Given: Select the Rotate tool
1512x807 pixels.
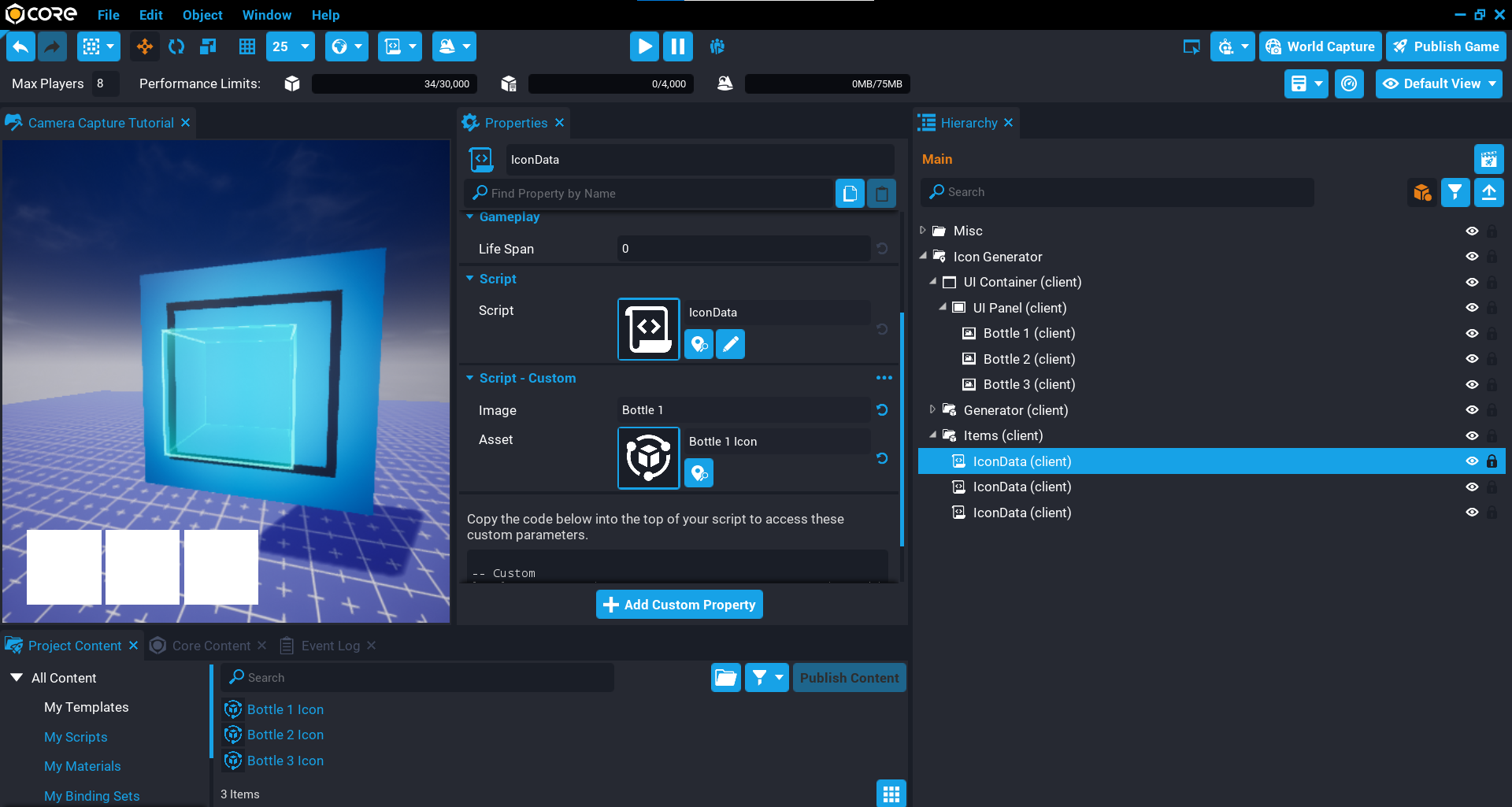Looking at the screenshot, I should 176,46.
